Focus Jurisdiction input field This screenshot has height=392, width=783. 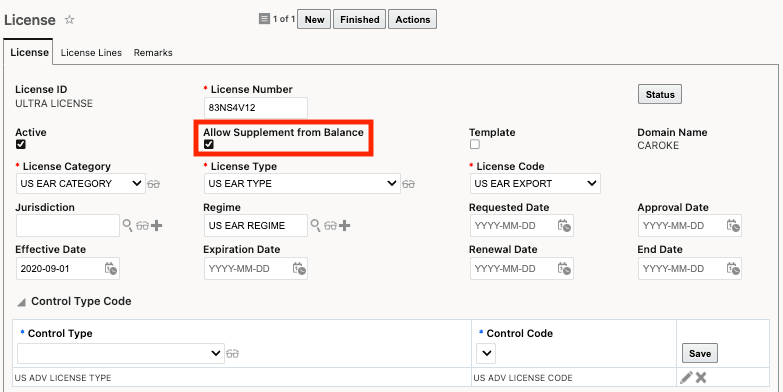(x=68, y=226)
